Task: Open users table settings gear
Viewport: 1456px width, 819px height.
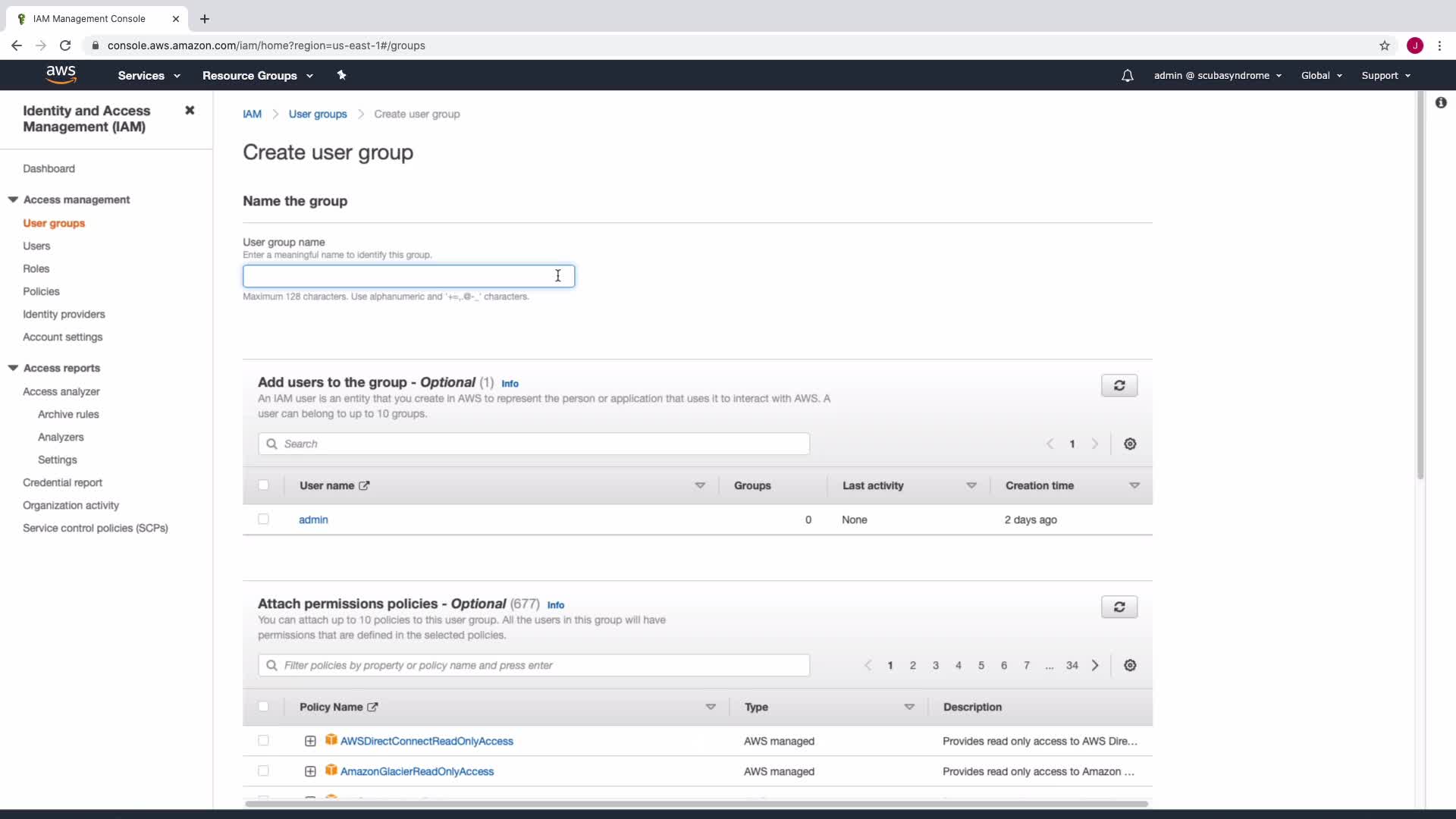Action: tap(1130, 444)
